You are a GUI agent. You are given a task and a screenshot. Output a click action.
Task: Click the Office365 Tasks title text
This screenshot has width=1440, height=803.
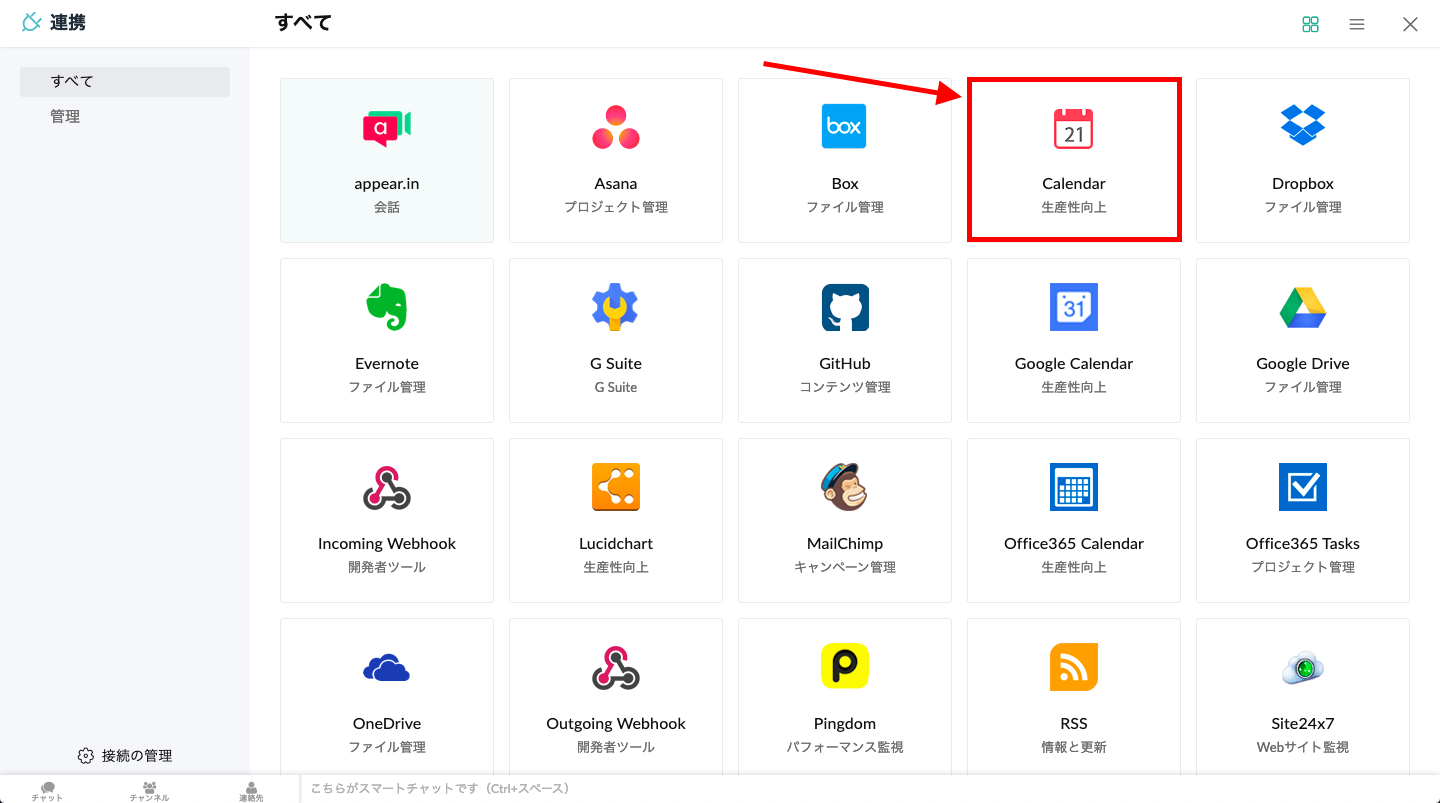tap(1303, 544)
